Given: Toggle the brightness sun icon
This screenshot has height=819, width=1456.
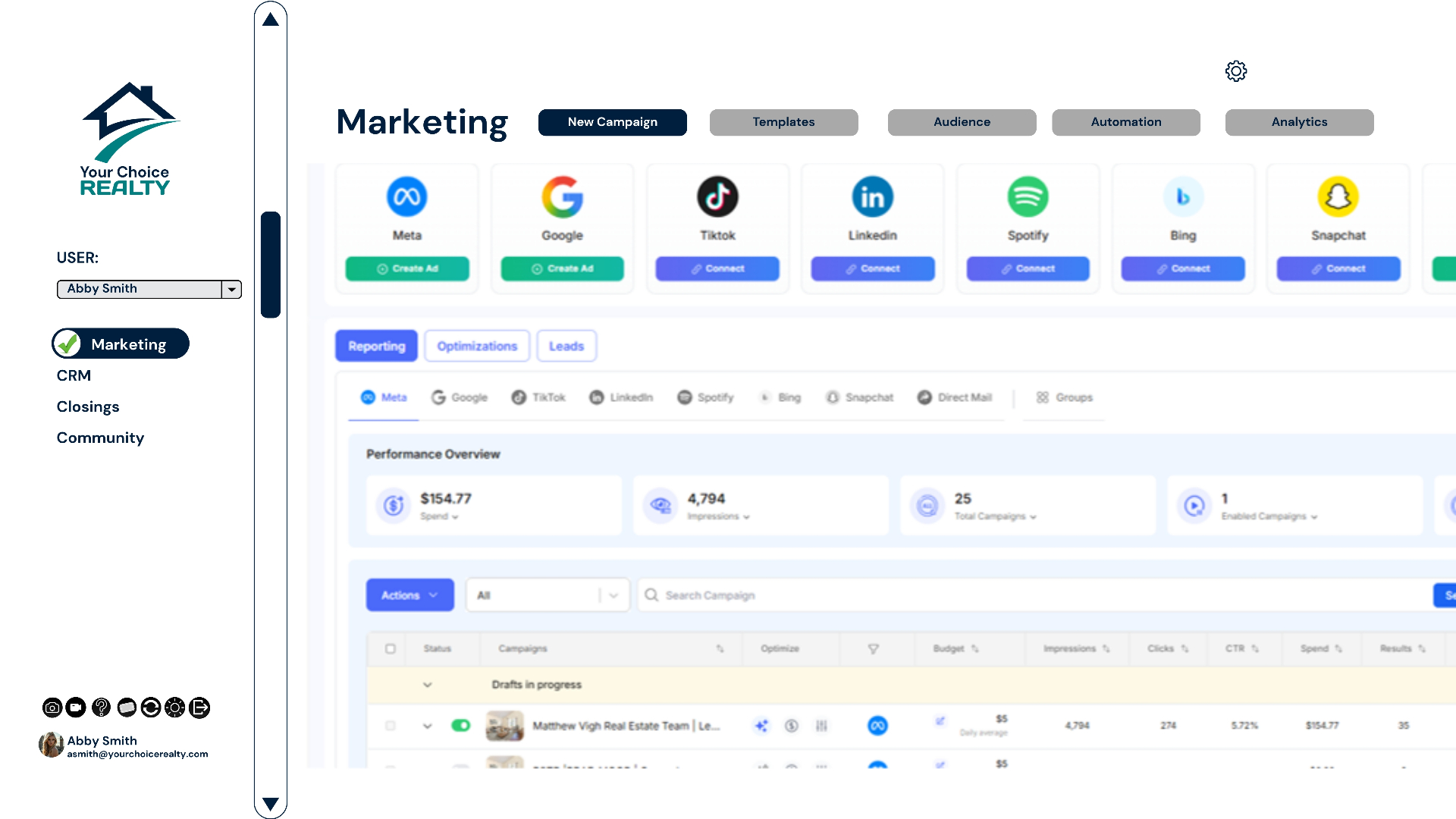Looking at the screenshot, I should click(175, 708).
